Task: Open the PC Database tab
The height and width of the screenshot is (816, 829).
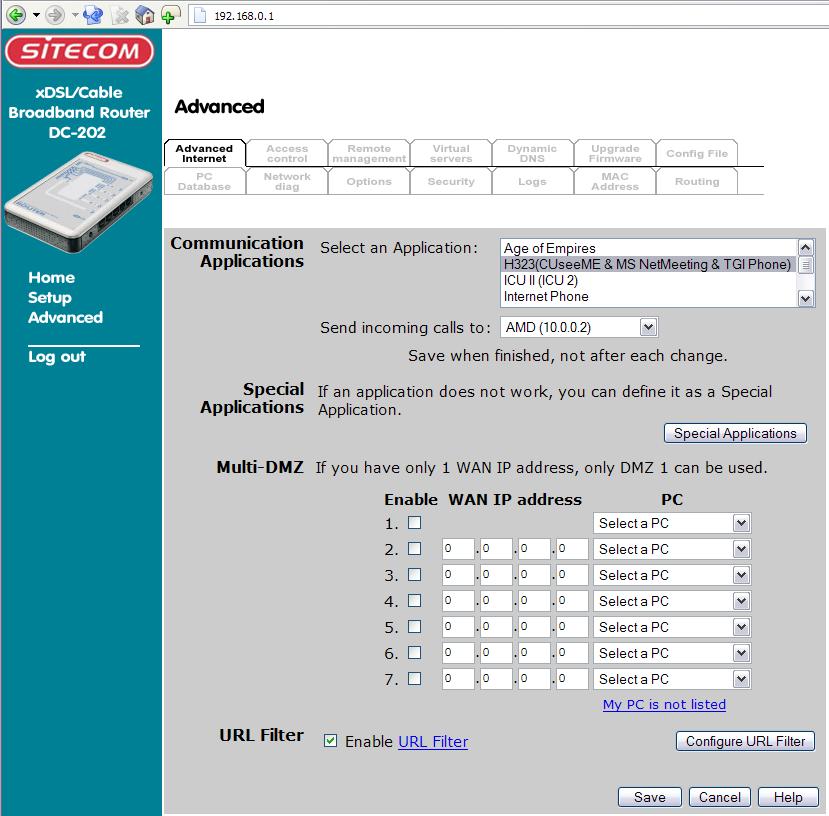Action: pyautogui.click(x=205, y=181)
